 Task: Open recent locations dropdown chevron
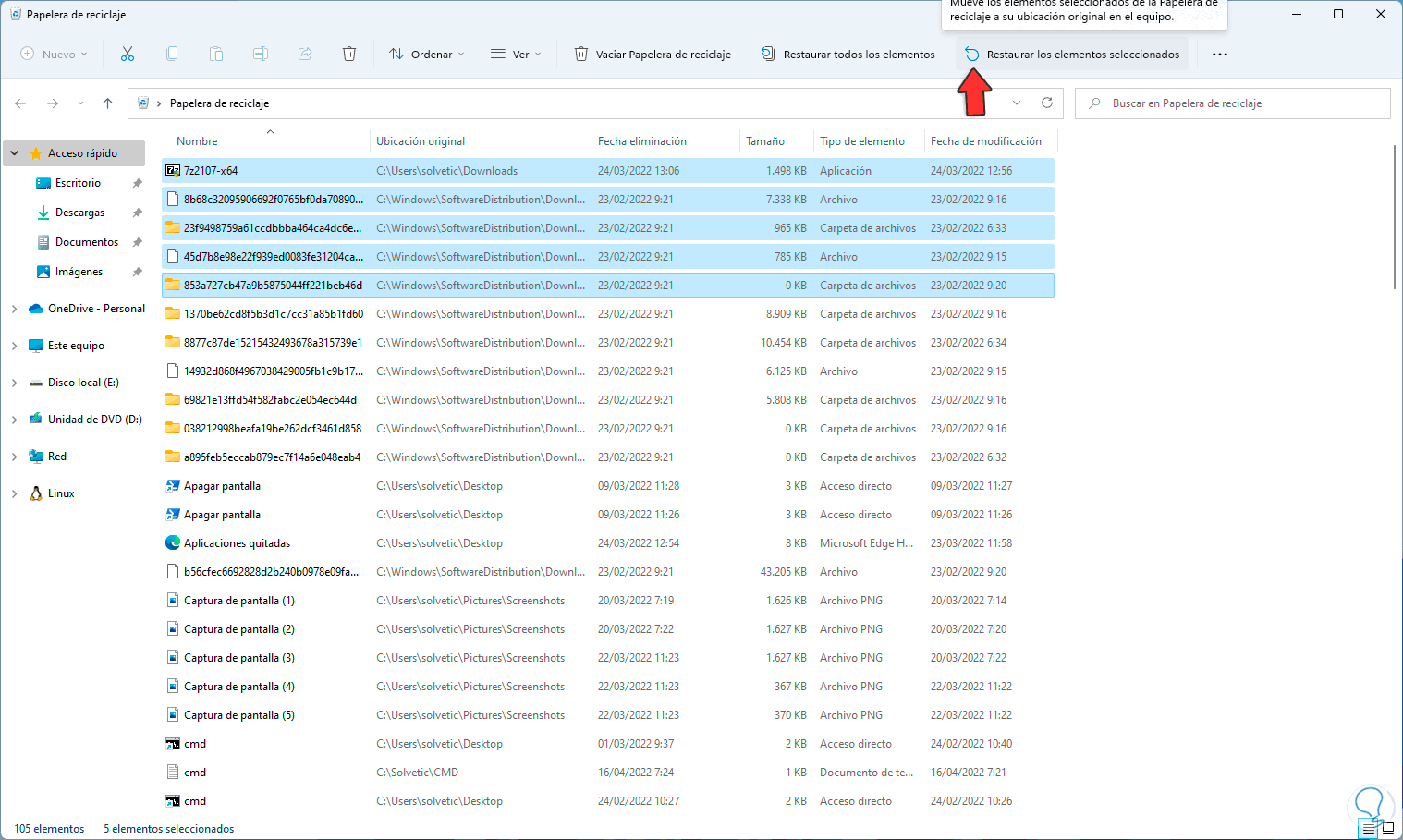pyautogui.click(x=80, y=103)
